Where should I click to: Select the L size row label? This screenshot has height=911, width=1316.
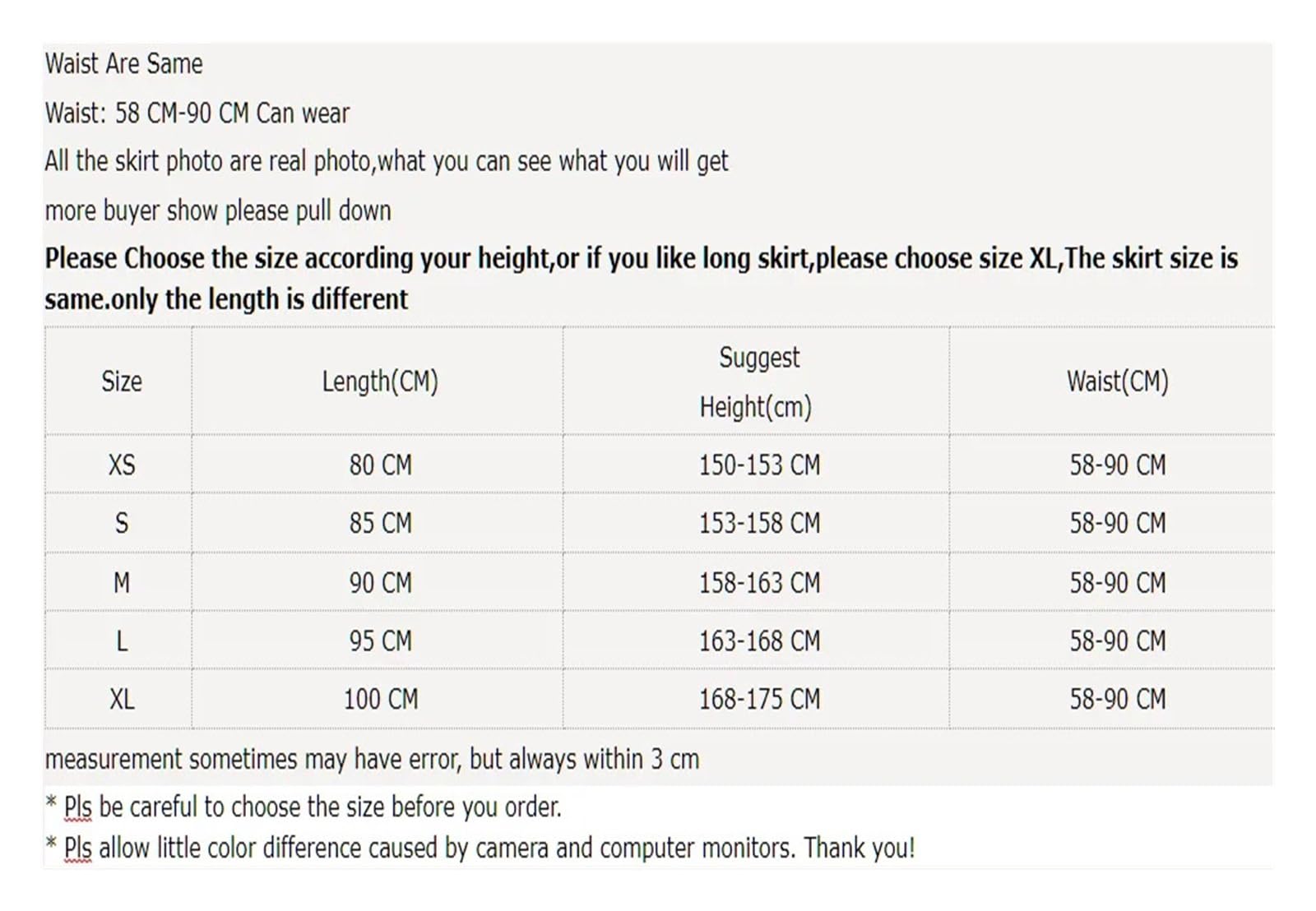coord(121,641)
